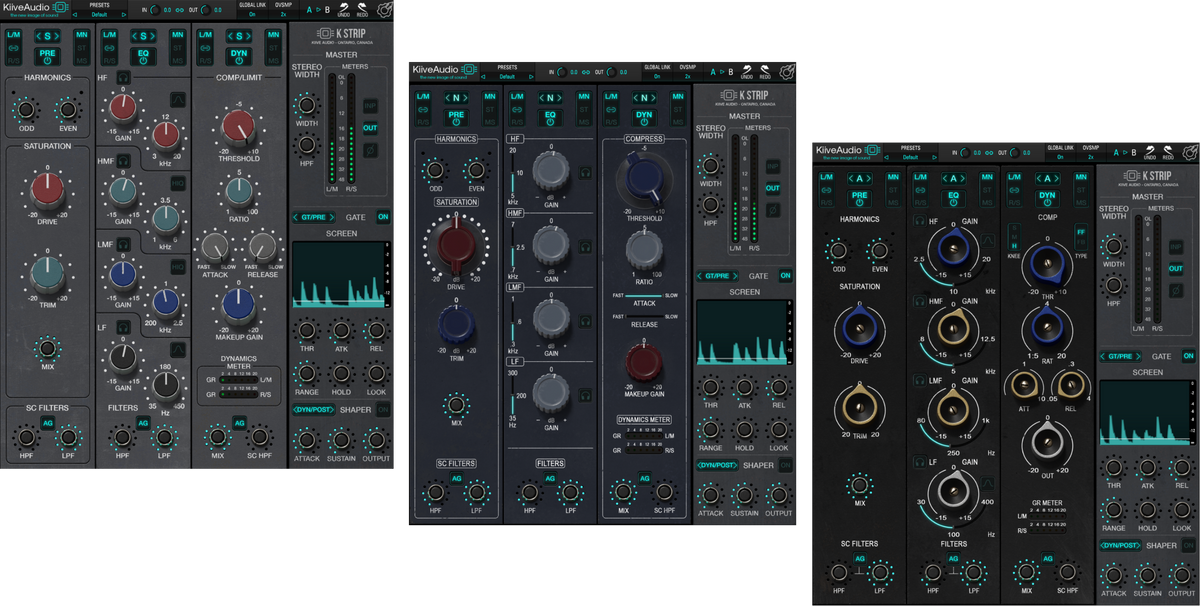The height and width of the screenshot is (606, 1200).
Task: Click phase invert icon in S-style master
Action: (x=369, y=151)
